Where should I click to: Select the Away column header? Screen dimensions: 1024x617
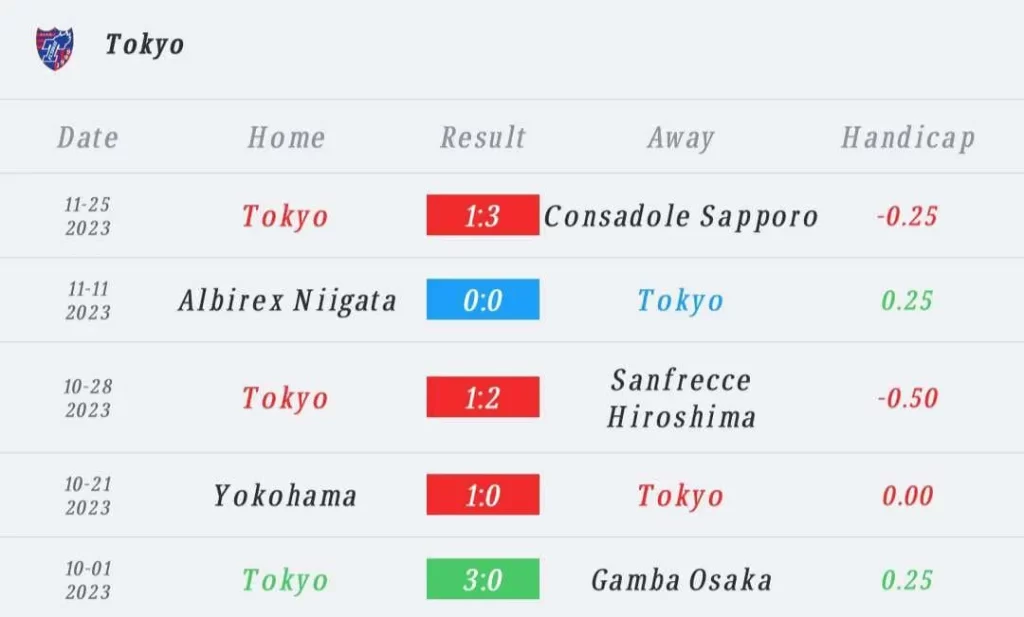(680, 138)
